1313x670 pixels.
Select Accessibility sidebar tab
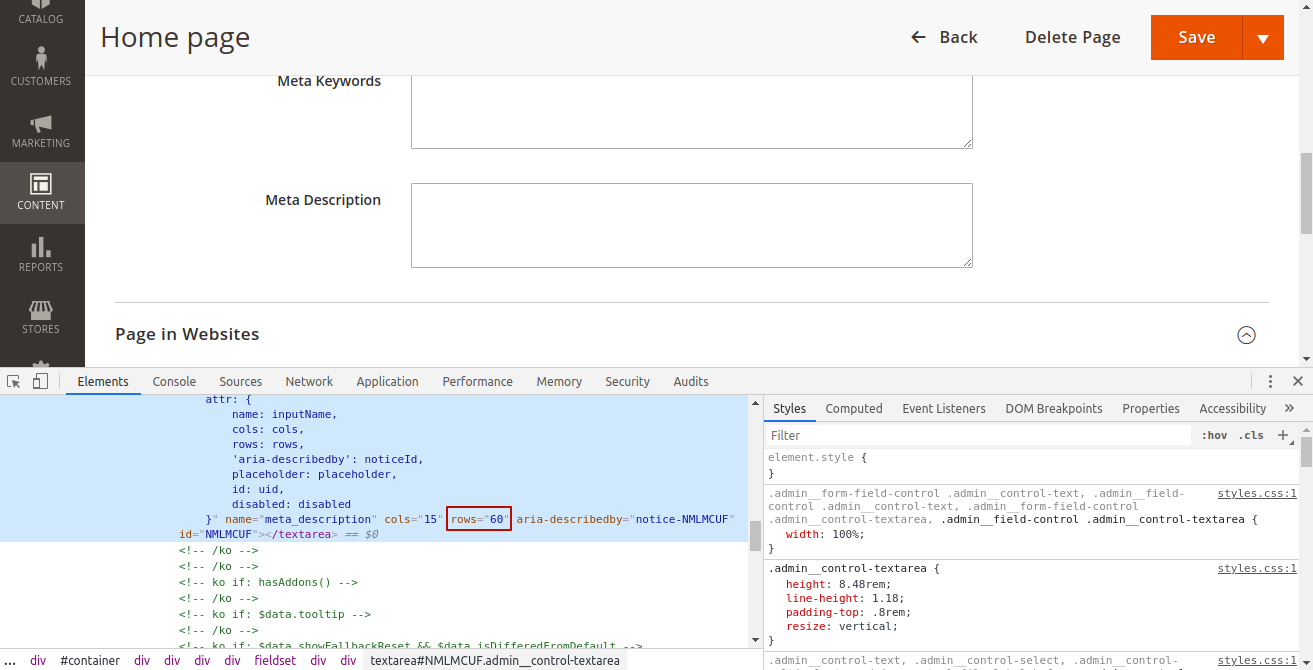pos(1233,408)
